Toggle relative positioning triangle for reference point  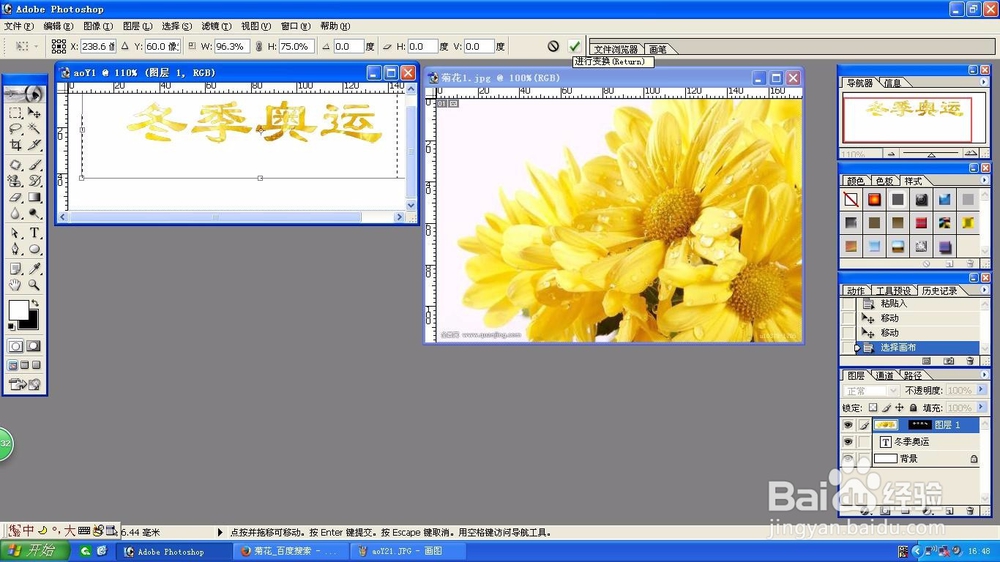125,46
